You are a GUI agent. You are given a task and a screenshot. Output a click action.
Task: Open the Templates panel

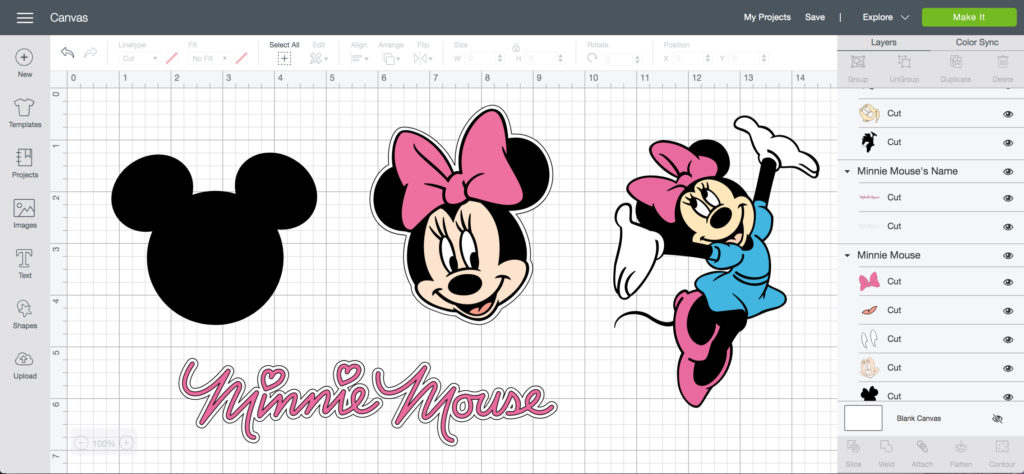tap(25, 113)
